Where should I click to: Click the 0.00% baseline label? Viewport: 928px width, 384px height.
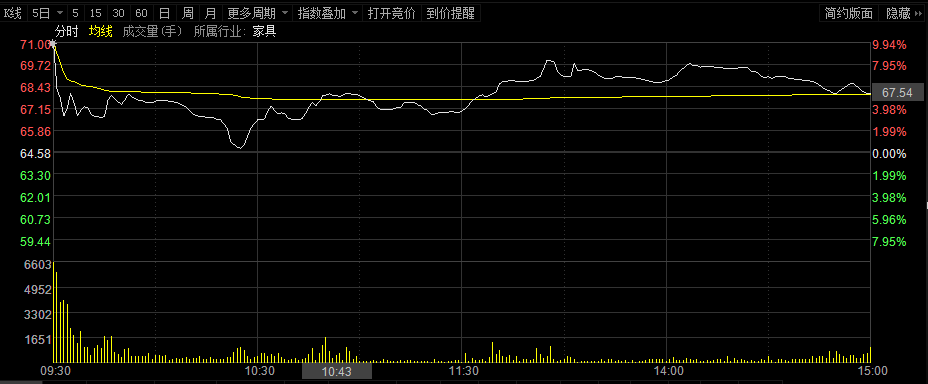890,154
